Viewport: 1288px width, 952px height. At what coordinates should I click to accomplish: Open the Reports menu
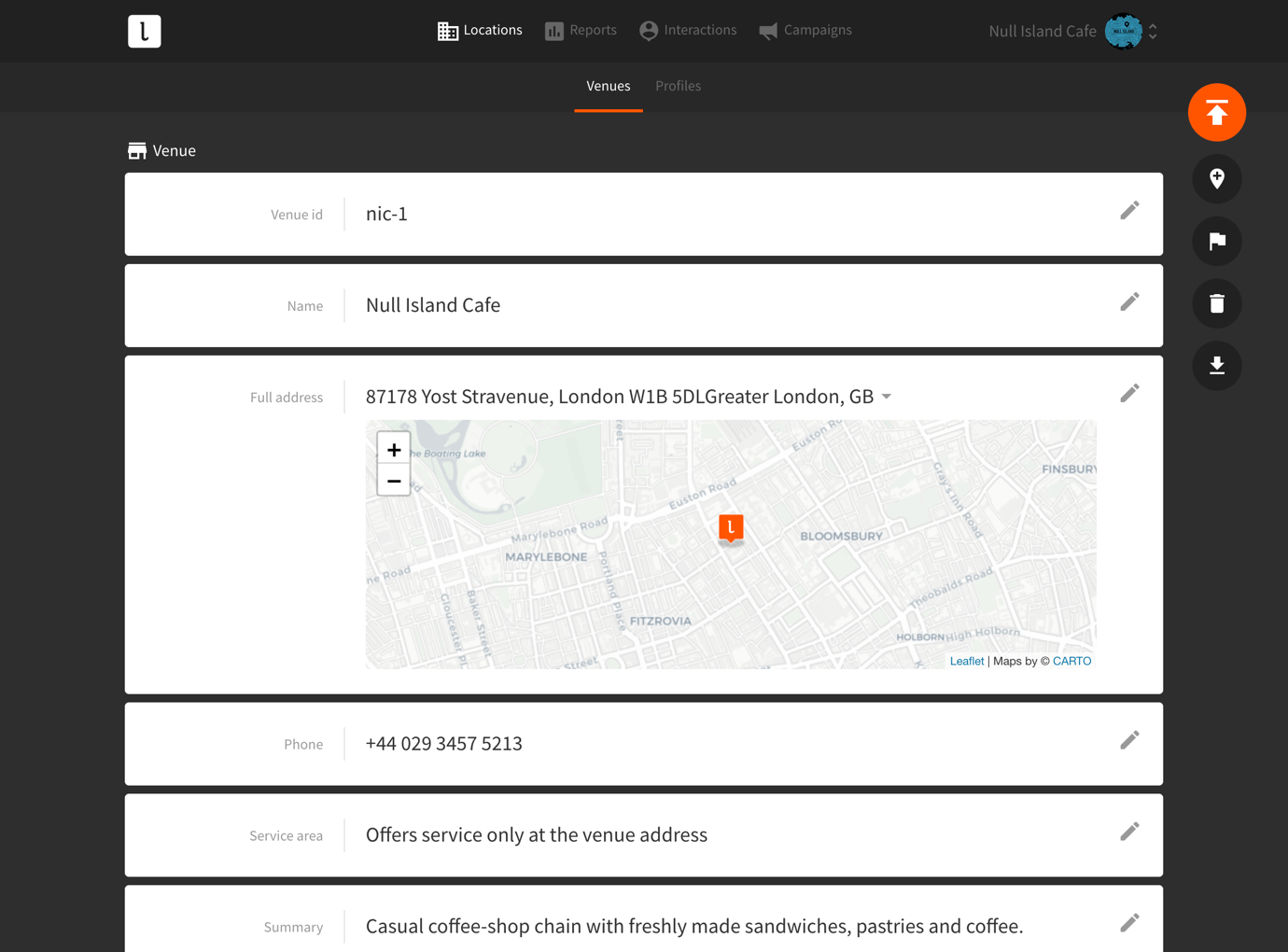tap(581, 31)
